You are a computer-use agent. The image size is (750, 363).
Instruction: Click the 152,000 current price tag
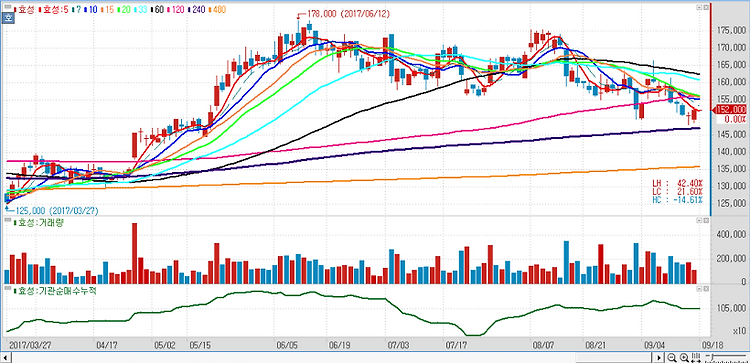point(730,110)
